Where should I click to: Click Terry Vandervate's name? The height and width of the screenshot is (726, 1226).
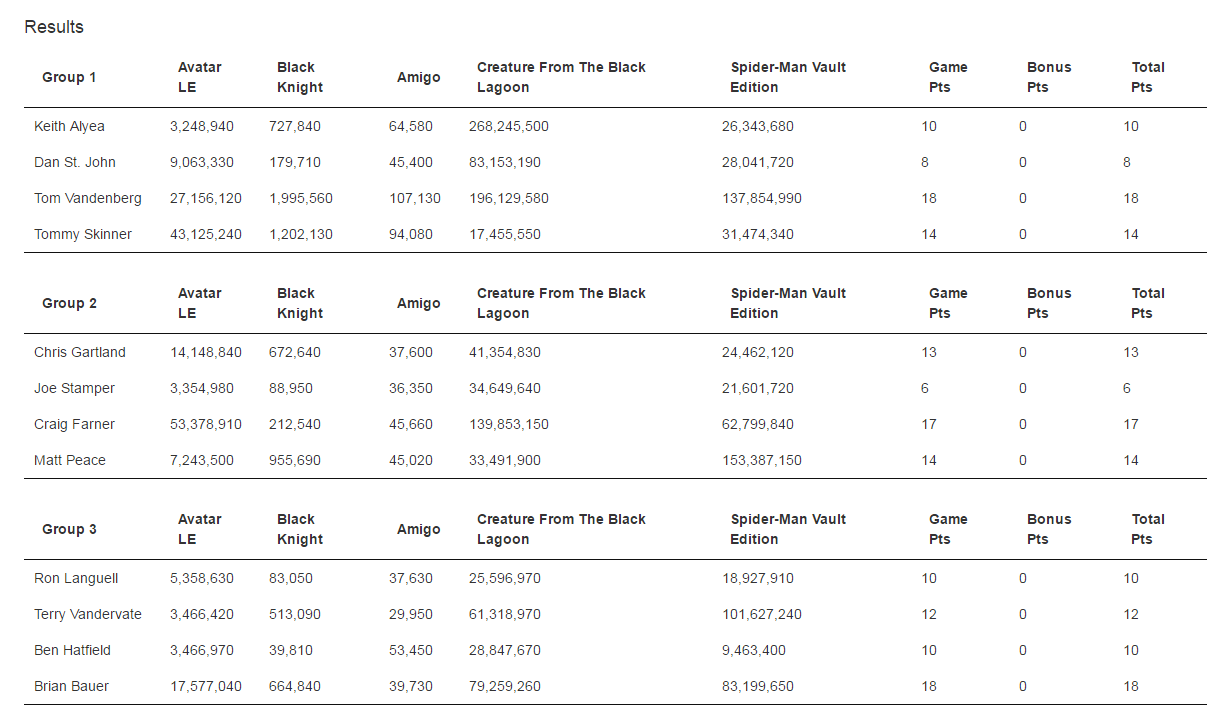[88, 615]
